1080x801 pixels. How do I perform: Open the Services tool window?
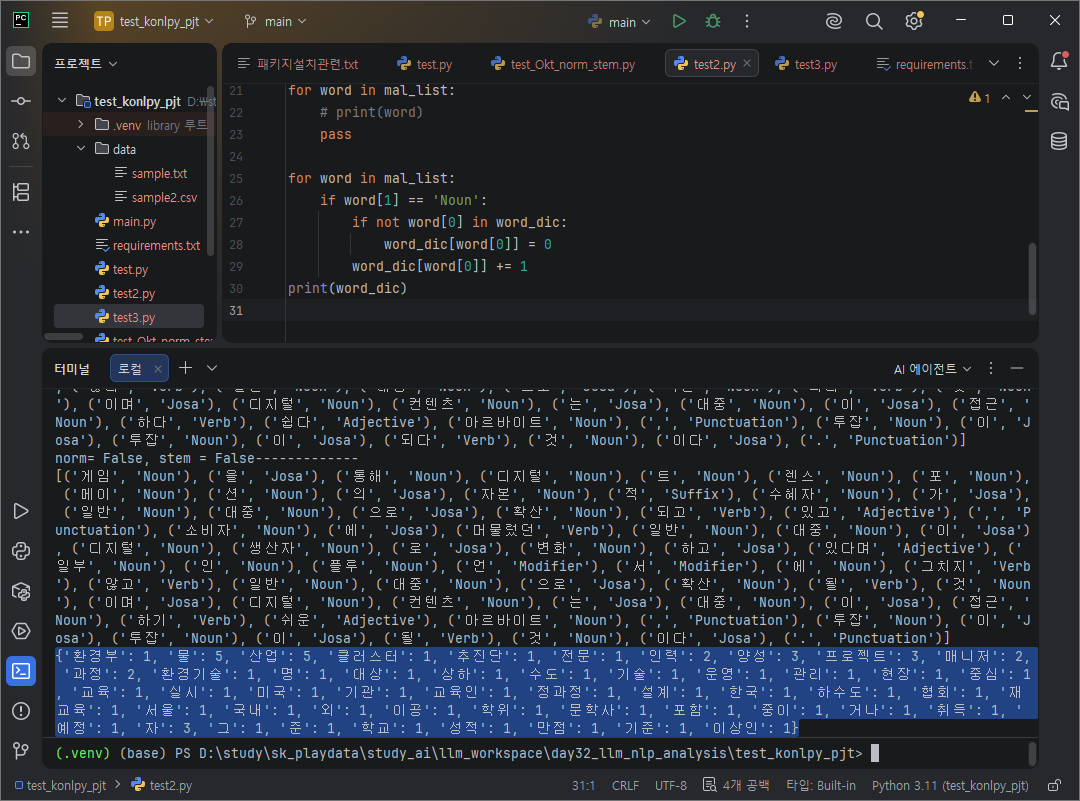[x=21, y=631]
